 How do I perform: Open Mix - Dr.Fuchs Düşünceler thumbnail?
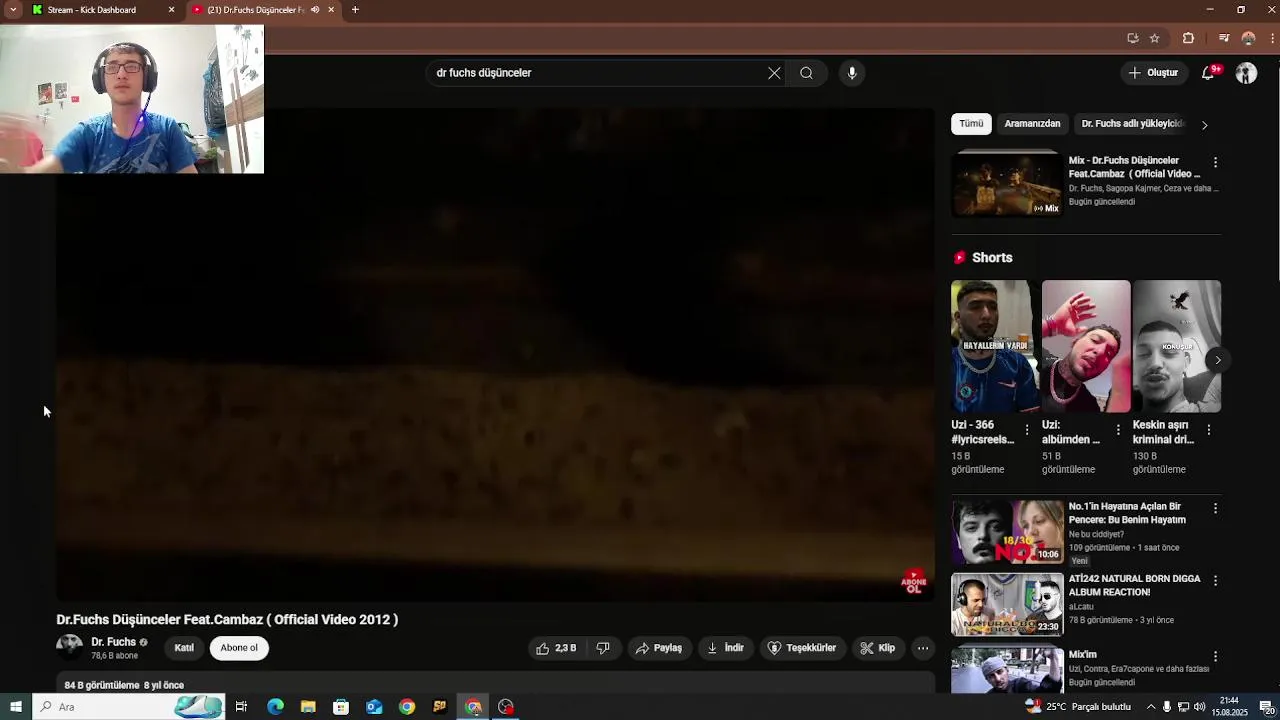(x=1007, y=183)
